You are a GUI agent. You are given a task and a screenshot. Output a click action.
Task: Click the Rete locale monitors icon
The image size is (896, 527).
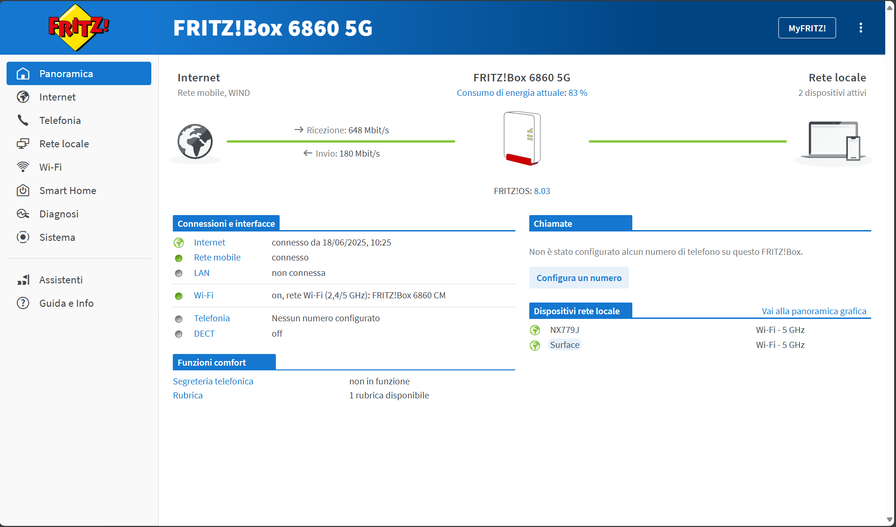(23, 144)
